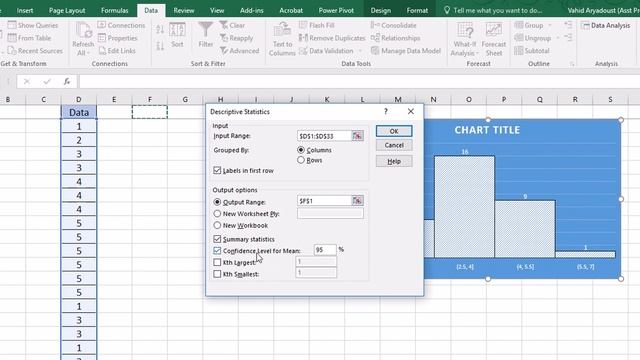Confirm dialog with OK button
Viewport: 640px width, 360px height.
click(394, 131)
